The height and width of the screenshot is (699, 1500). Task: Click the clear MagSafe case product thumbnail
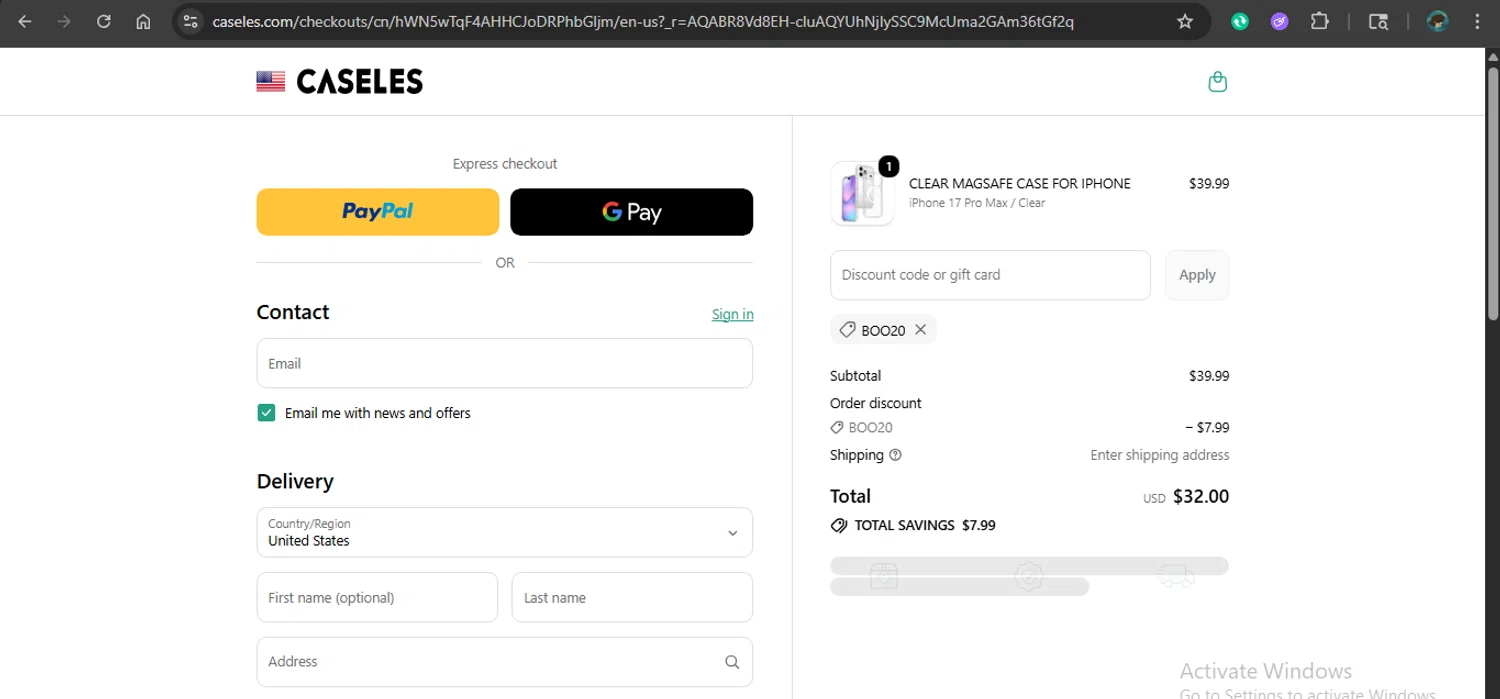pyautogui.click(x=862, y=193)
